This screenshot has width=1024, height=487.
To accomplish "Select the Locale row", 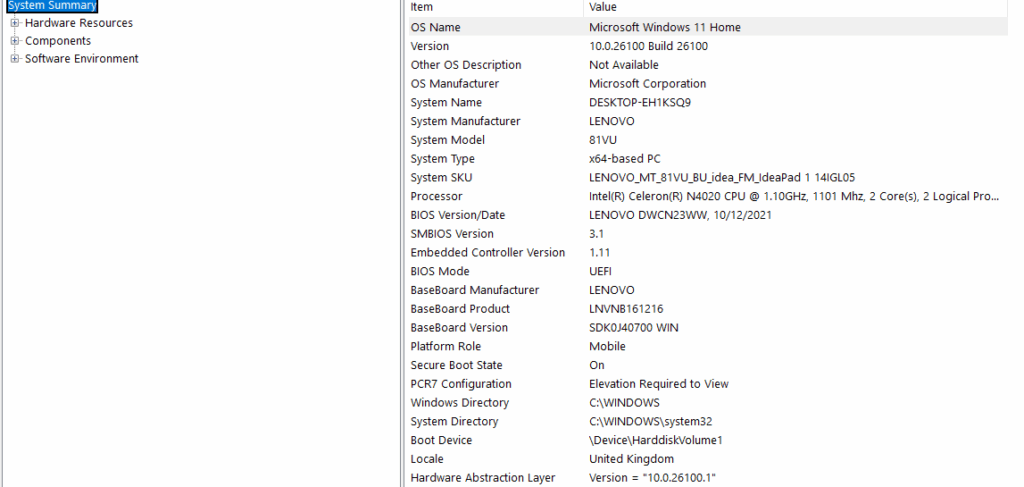I will (707, 460).
